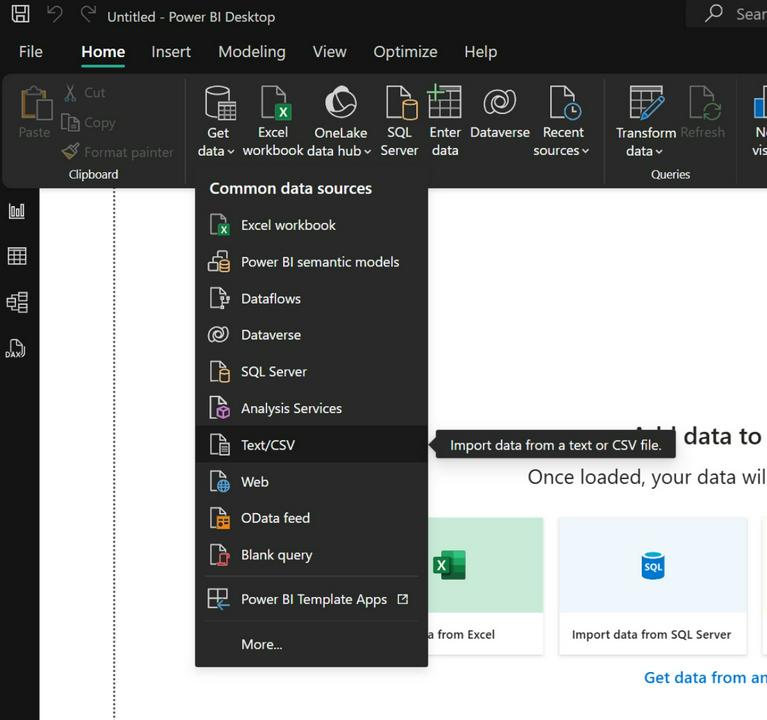Choose Web data source
Viewport: 767px width, 720px height.
coord(312,481)
